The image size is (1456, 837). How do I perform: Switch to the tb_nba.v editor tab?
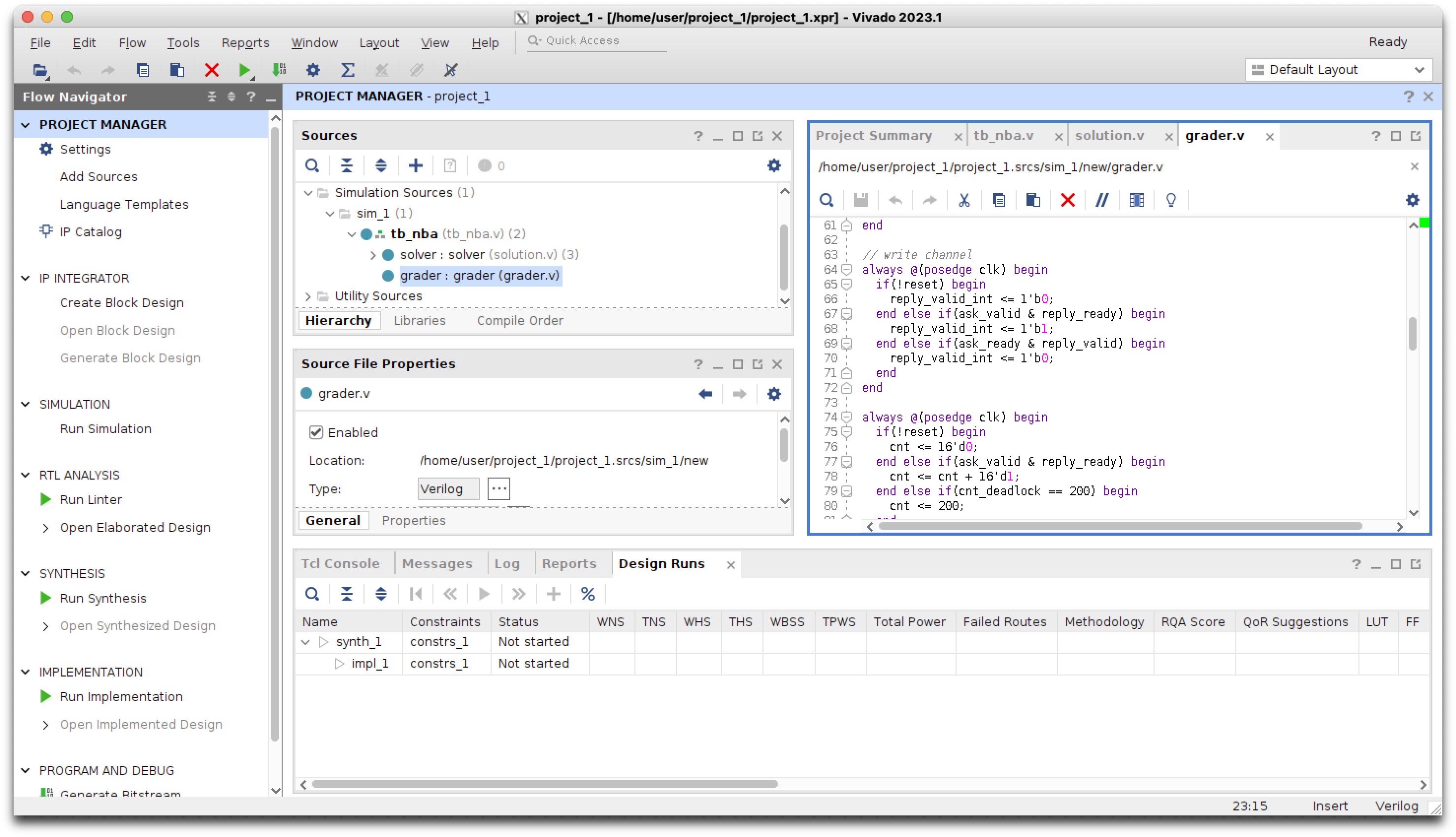pos(1003,136)
